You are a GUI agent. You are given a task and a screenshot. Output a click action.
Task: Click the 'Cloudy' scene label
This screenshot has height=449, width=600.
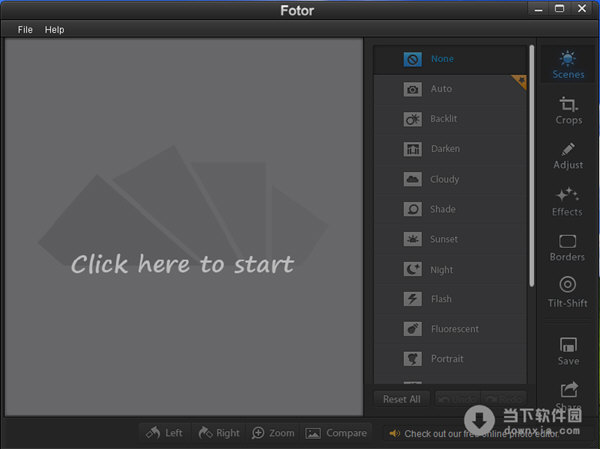(x=445, y=179)
